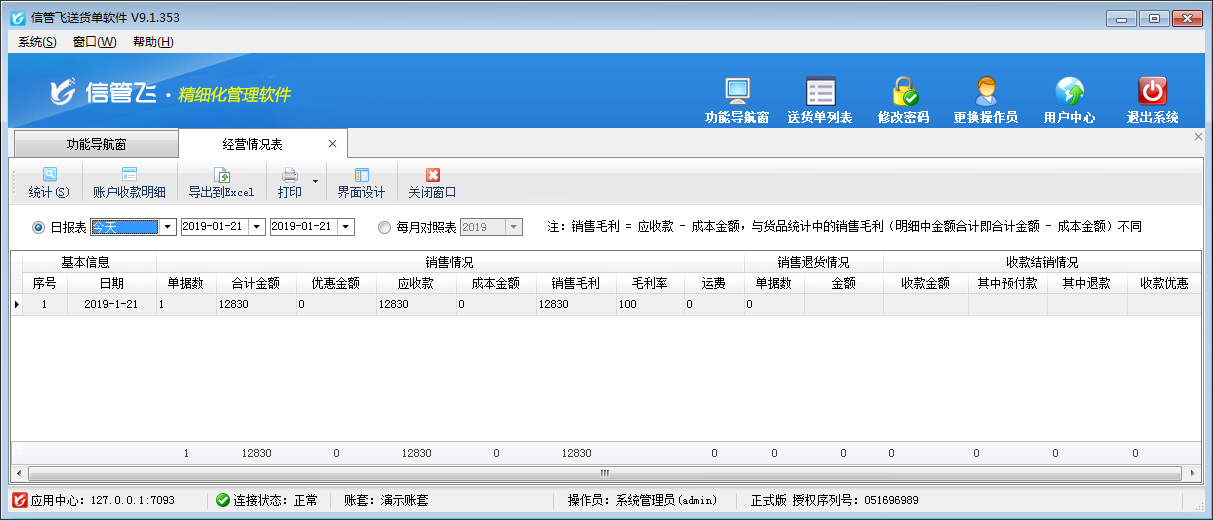Open 账户收款明细 from the toolbar
Viewport: 1213px width, 520px height.
click(129, 183)
